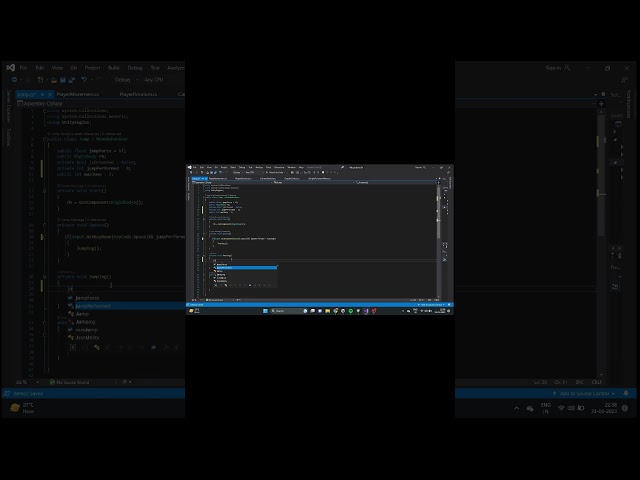The image size is (640, 480).
Task: Click Chrome icon in small center taskbar
Action: (336, 311)
